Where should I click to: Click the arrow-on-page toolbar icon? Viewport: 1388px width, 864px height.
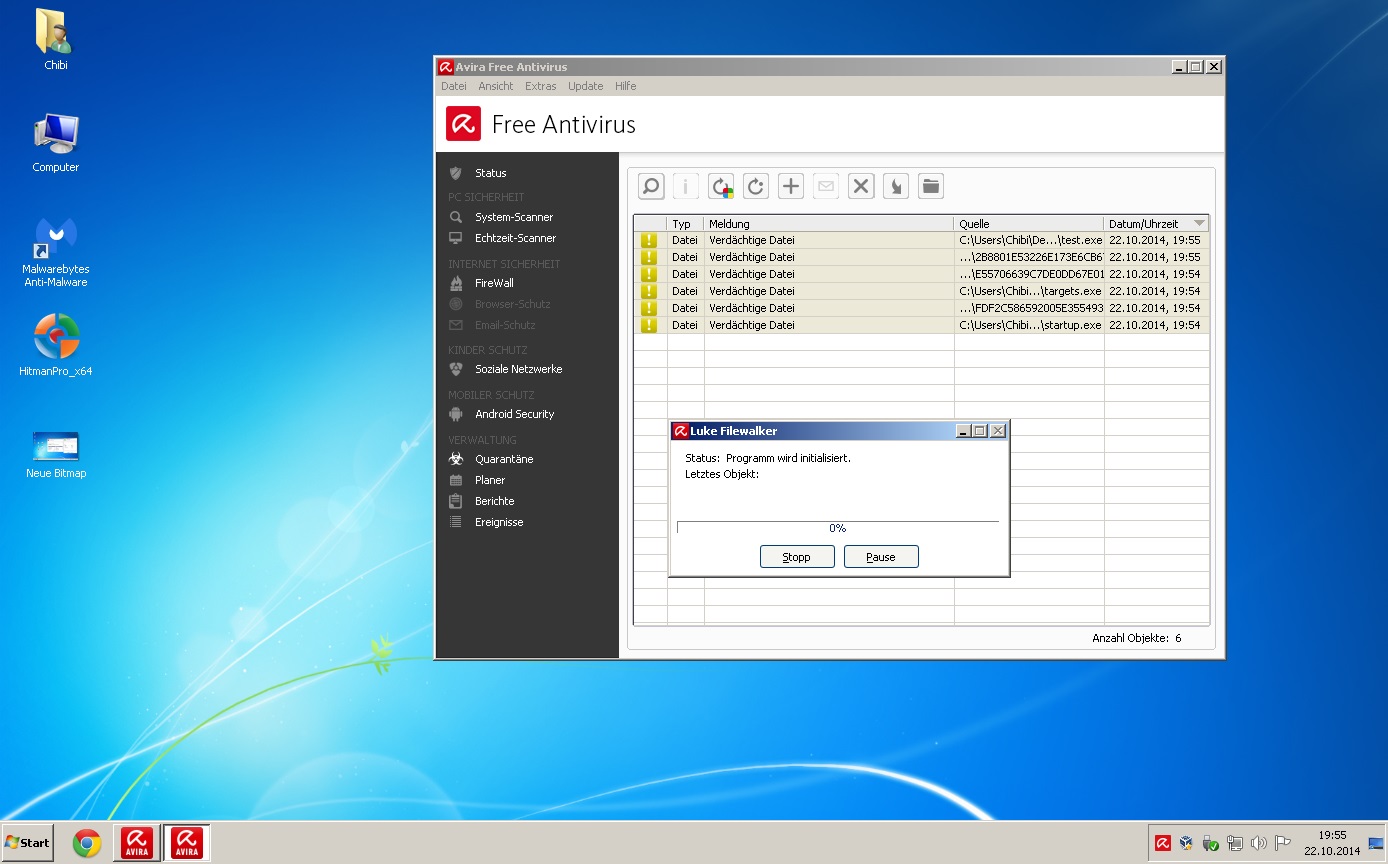(x=896, y=186)
